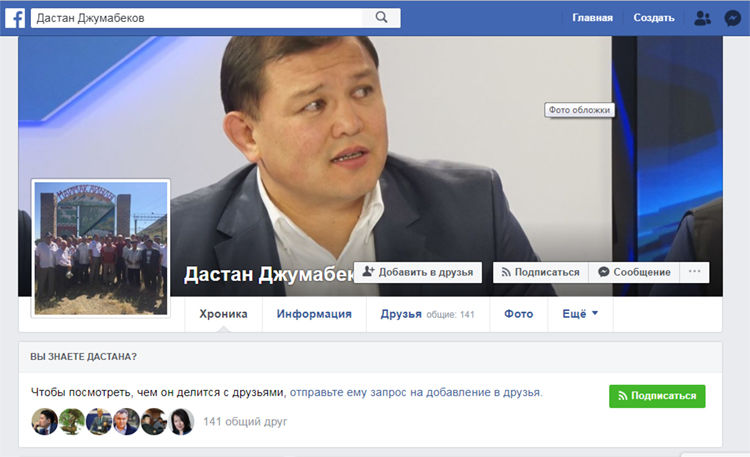Click the search magnifier icon
Viewport: 750px width, 457px height.
click(x=381, y=18)
